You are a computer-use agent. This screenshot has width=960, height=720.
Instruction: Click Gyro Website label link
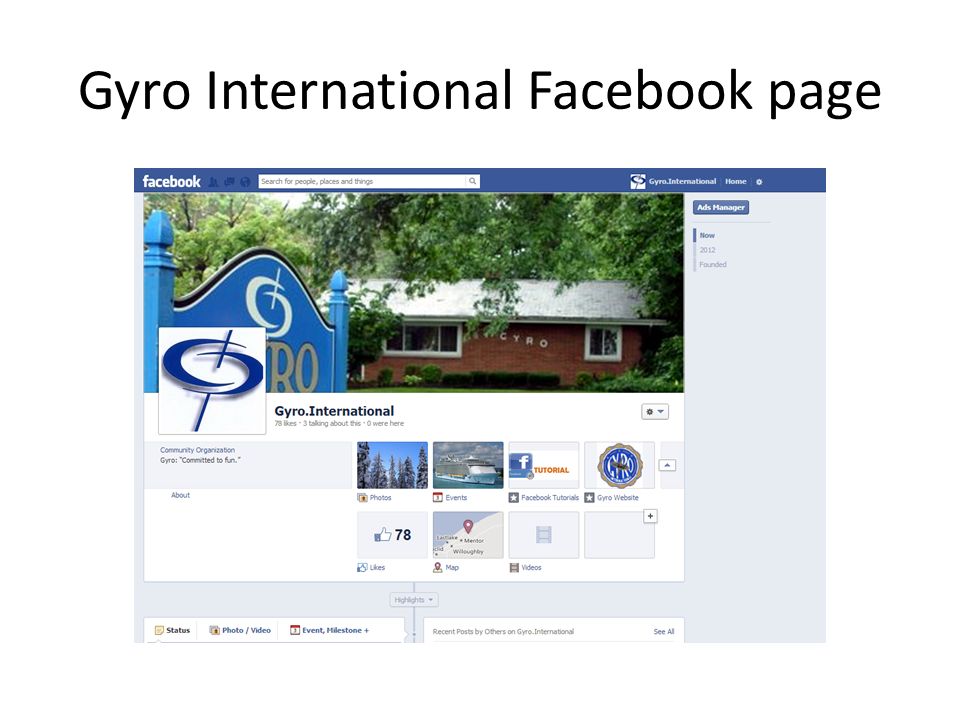(x=618, y=498)
